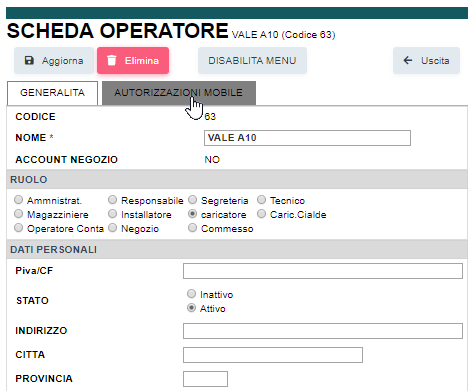Click the PROVINCIA input field
The width and height of the screenshot is (476, 391).
click(205, 379)
